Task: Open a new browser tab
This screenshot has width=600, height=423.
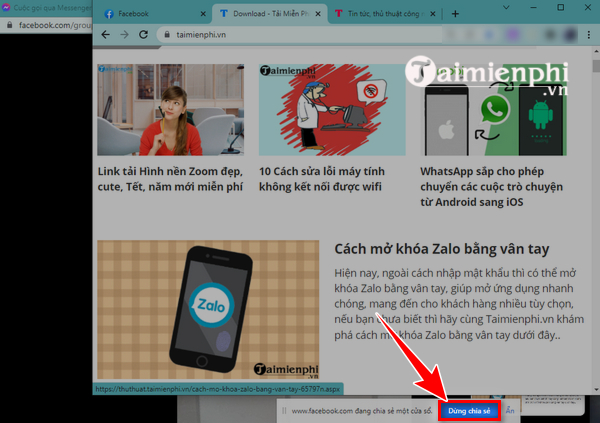Action: [455, 14]
